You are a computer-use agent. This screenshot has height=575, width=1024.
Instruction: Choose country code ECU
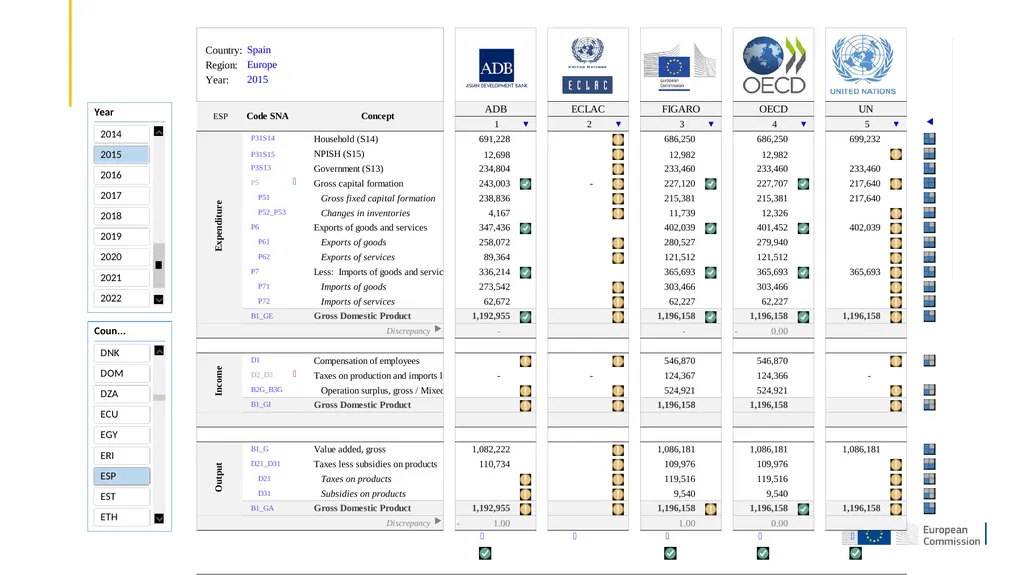[121, 414]
